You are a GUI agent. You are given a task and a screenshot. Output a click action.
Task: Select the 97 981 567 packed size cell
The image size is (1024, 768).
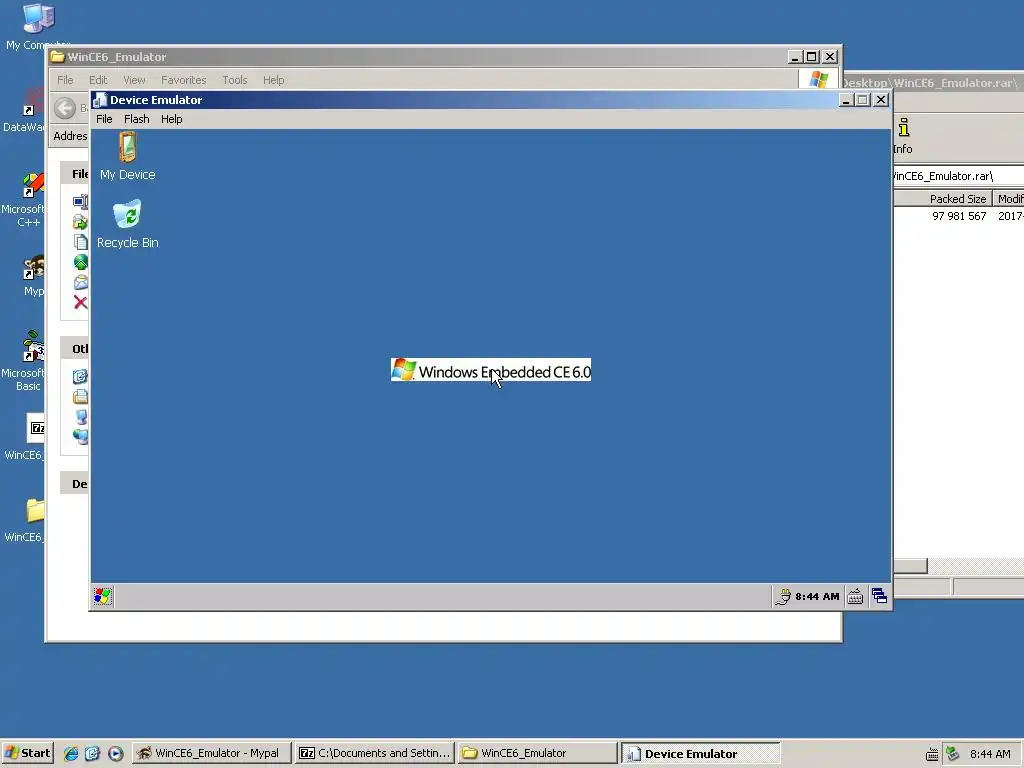(959, 216)
